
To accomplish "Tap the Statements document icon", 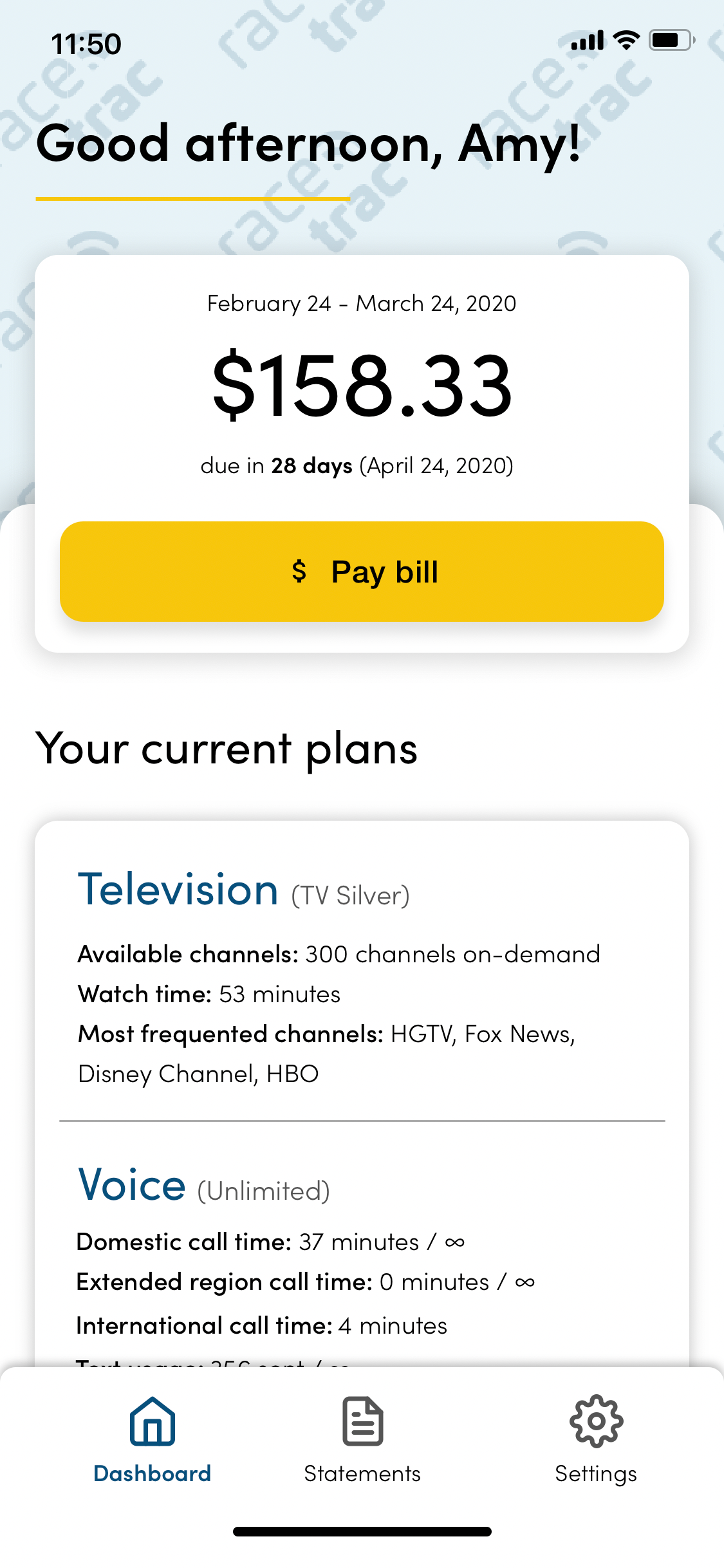I will coord(362,1421).
